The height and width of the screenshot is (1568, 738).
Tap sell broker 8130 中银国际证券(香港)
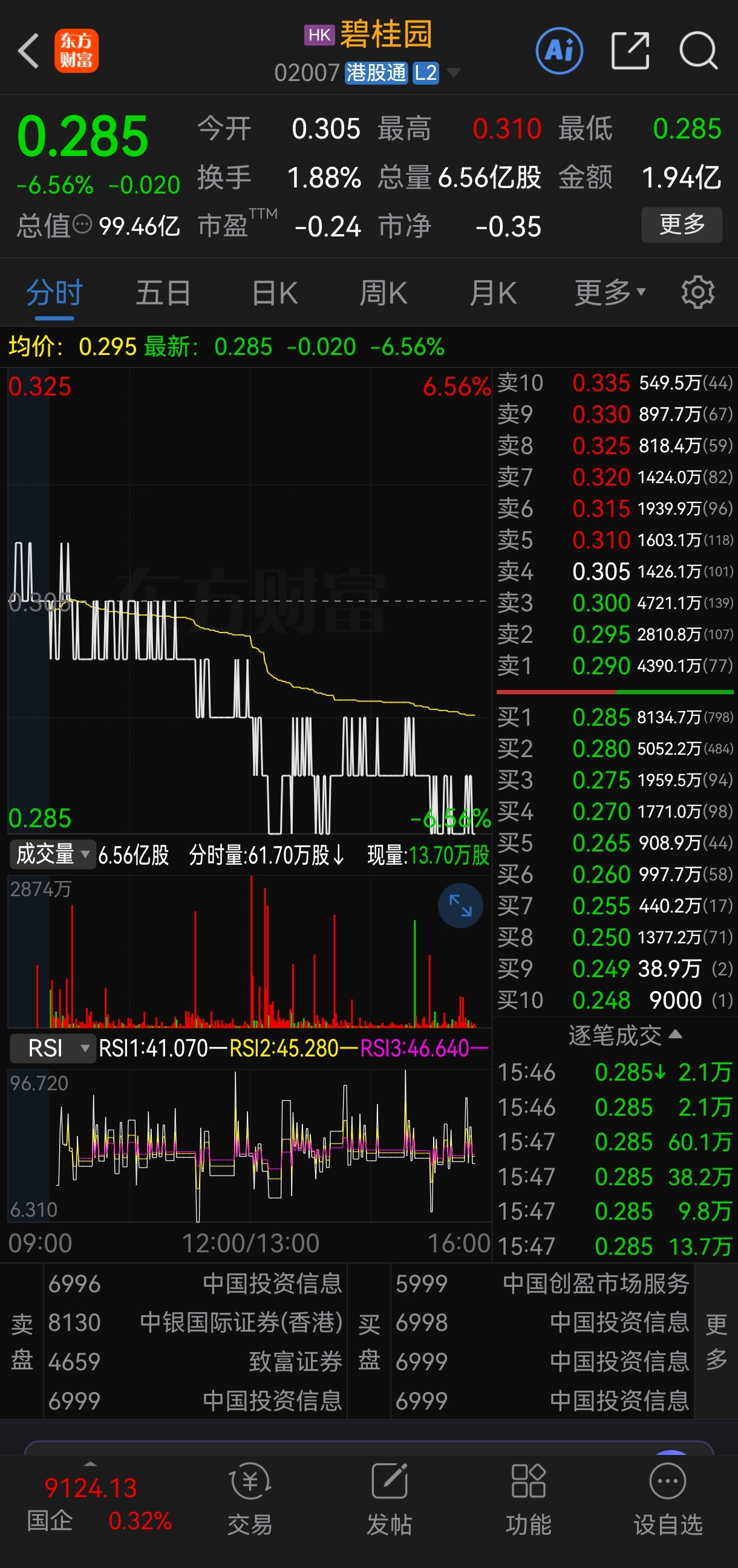[195, 1322]
